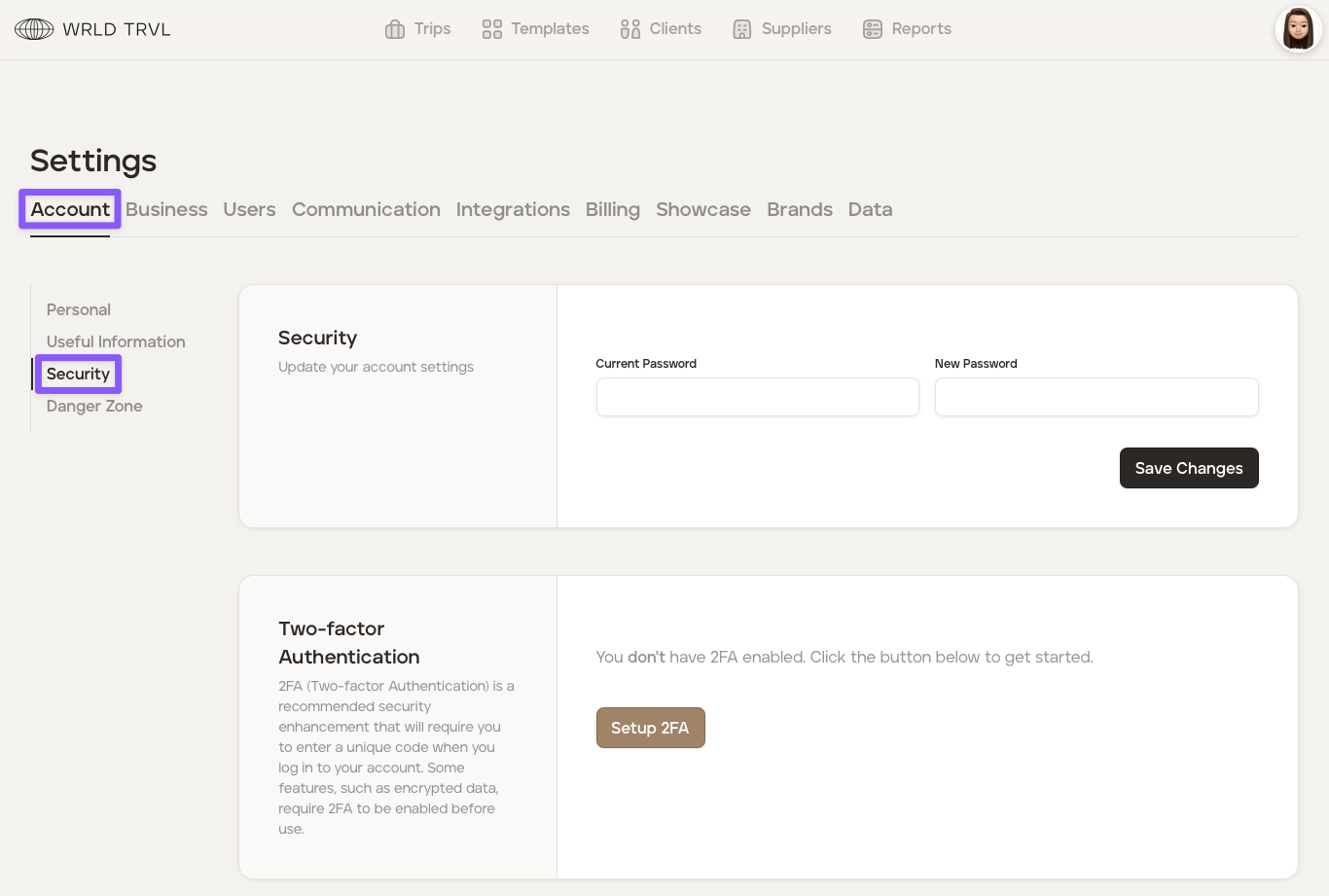Image resolution: width=1329 pixels, height=896 pixels.
Task: Click the Suppliers building icon
Action: pyautogui.click(x=742, y=29)
